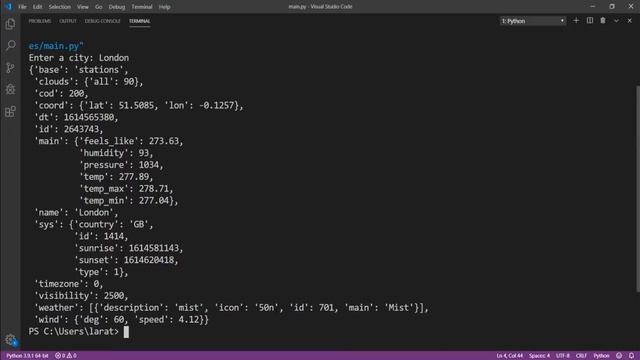640x360 pixels.
Task: Create a new terminal with plus icon
Action: pyautogui.click(x=576, y=20)
